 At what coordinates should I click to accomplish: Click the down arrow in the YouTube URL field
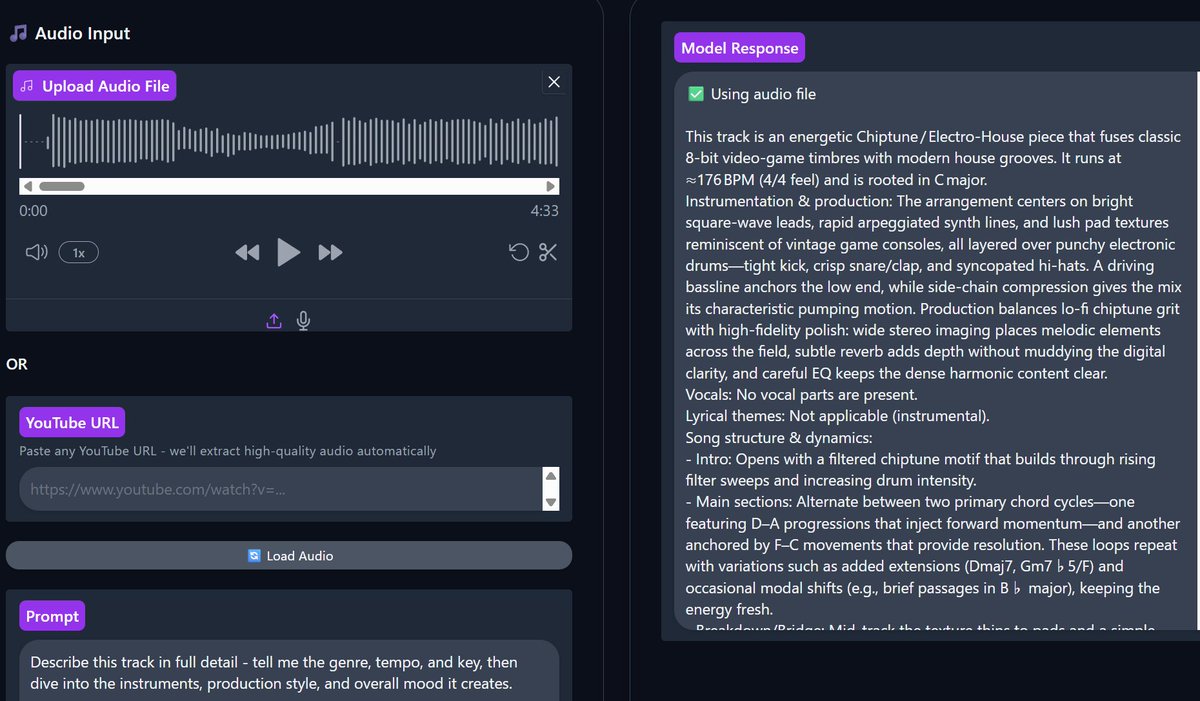pyautogui.click(x=551, y=501)
